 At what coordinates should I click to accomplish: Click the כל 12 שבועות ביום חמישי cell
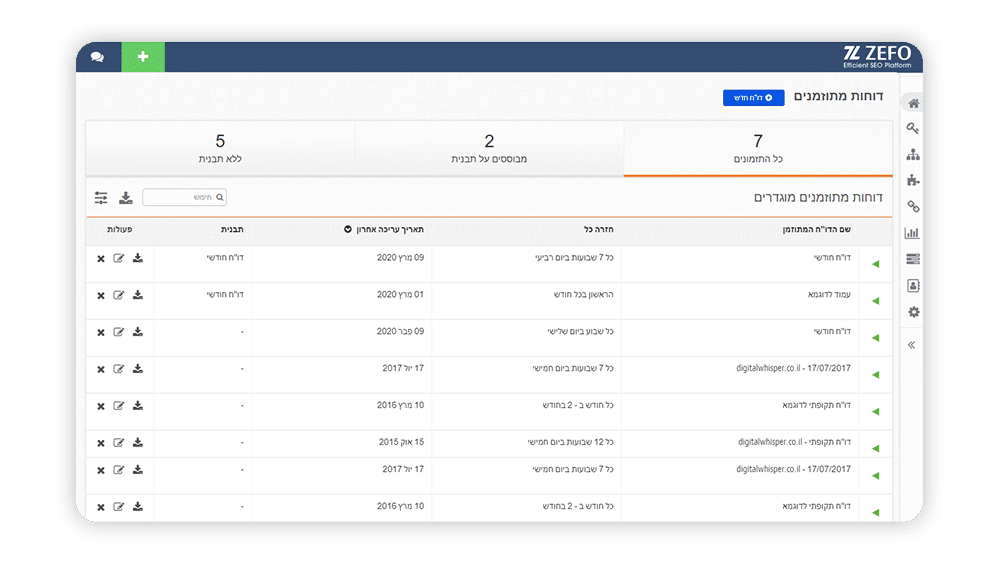pyautogui.click(x=570, y=442)
